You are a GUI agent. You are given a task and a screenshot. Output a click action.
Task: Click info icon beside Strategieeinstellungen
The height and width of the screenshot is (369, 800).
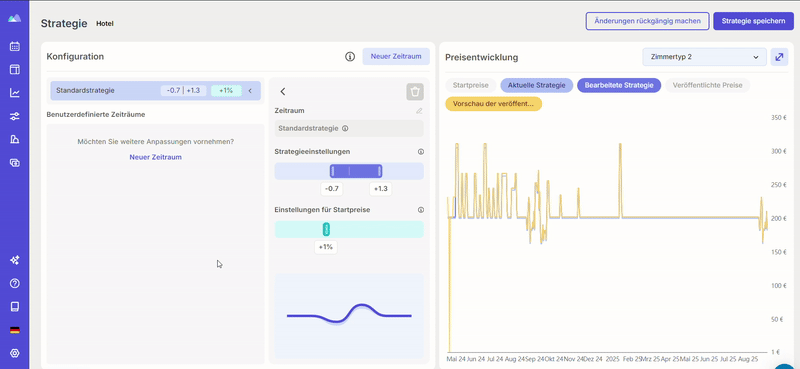[421, 152]
